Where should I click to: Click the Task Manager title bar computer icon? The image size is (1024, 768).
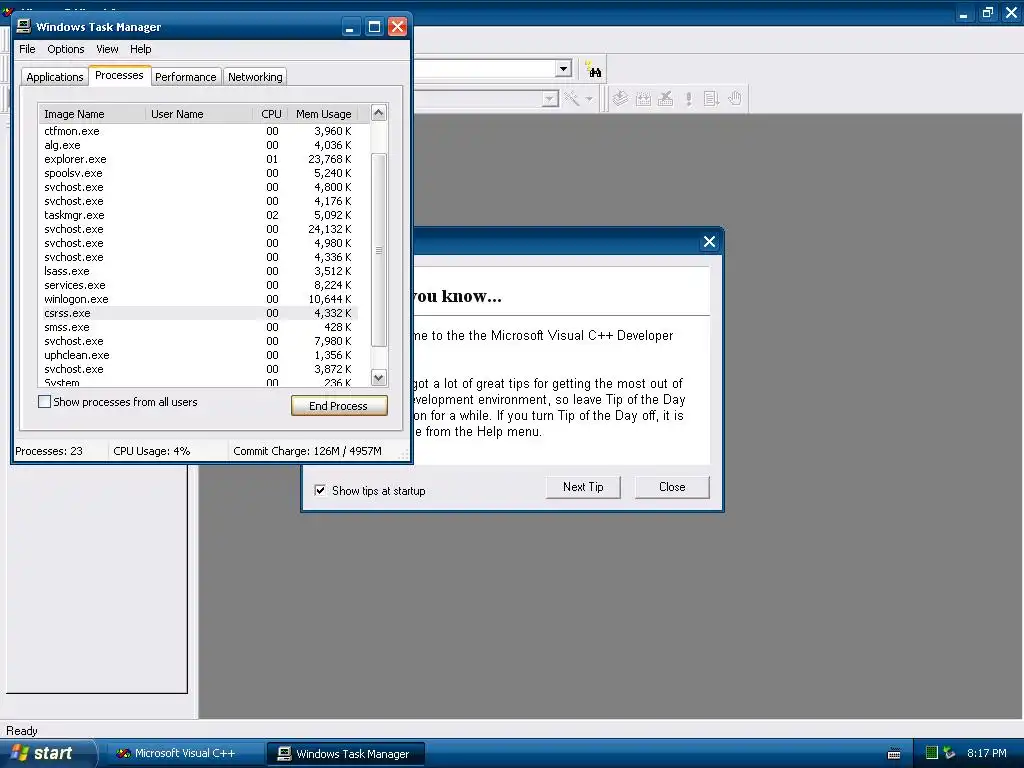tap(24, 26)
